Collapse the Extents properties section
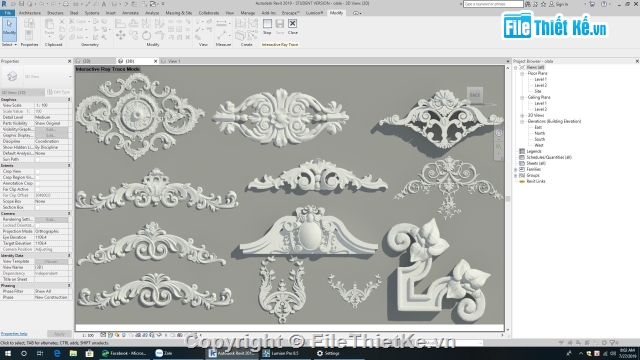This screenshot has height=360, width=640. point(69,166)
